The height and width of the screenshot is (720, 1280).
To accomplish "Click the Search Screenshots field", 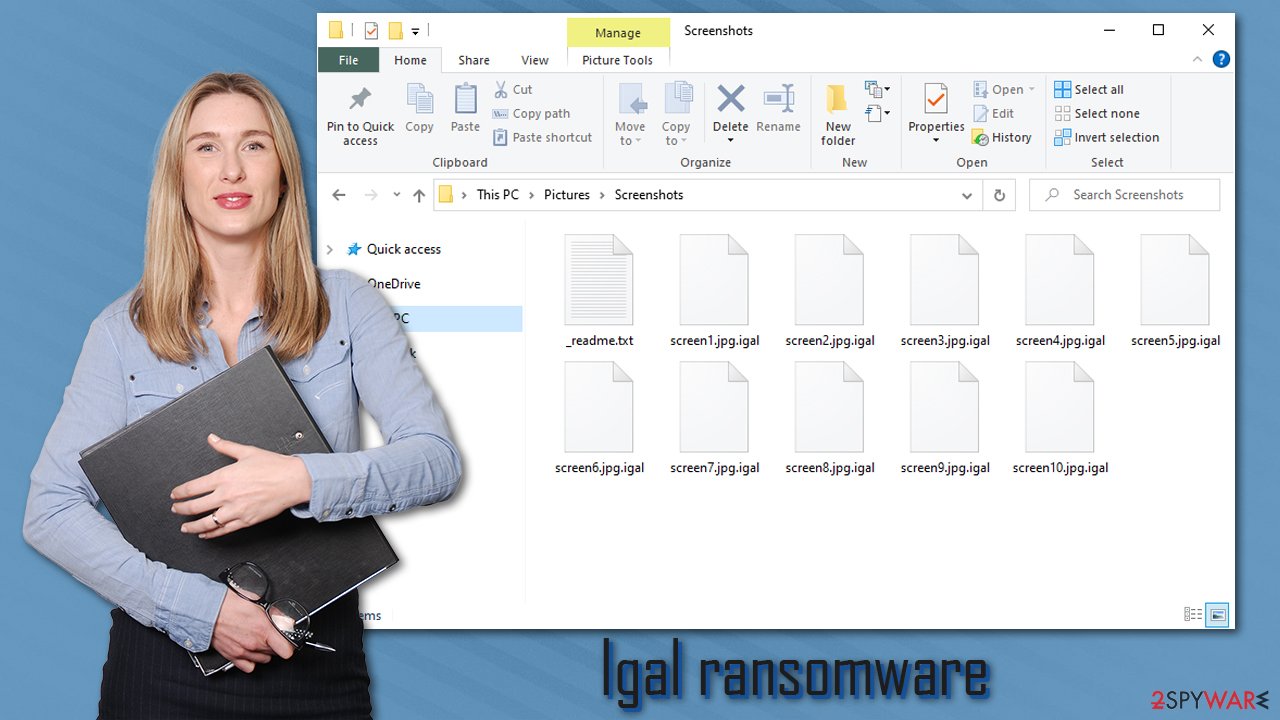I will click(1125, 195).
